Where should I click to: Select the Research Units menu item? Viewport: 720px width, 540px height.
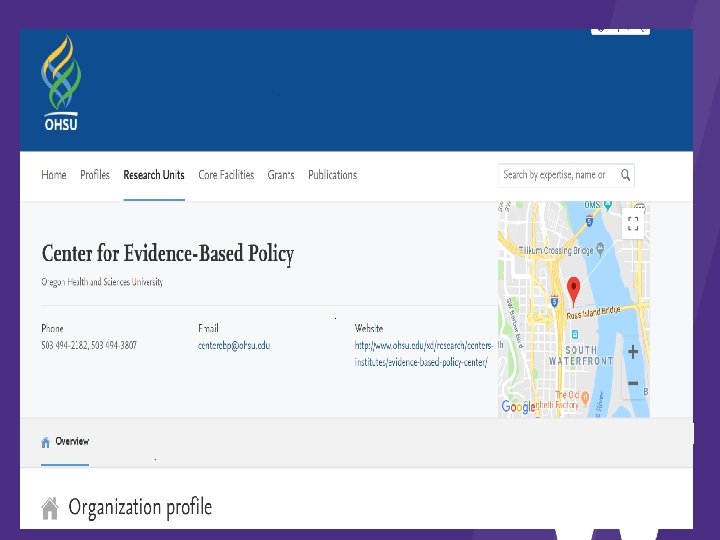pyautogui.click(x=154, y=175)
